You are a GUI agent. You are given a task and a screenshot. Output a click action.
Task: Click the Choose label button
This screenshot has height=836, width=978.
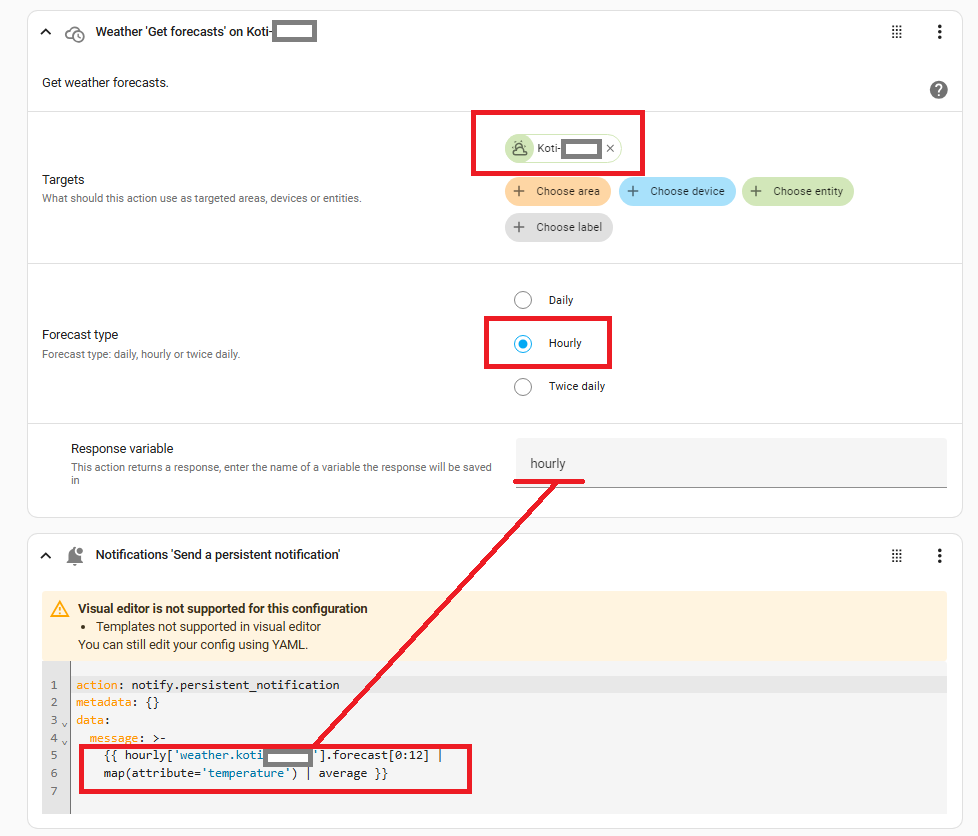[558, 227]
